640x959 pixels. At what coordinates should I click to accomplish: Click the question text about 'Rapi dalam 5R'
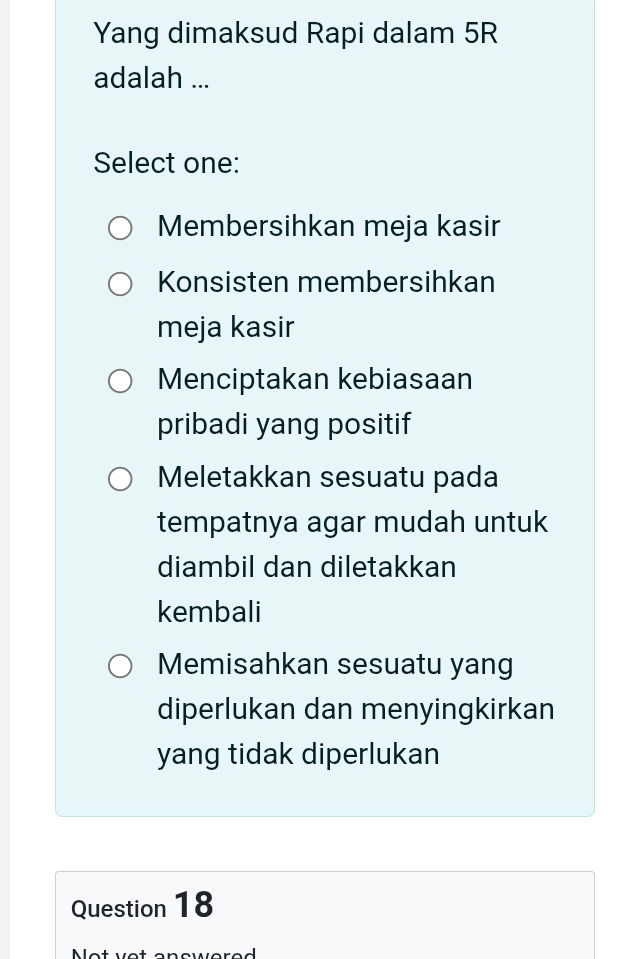(296, 33)
